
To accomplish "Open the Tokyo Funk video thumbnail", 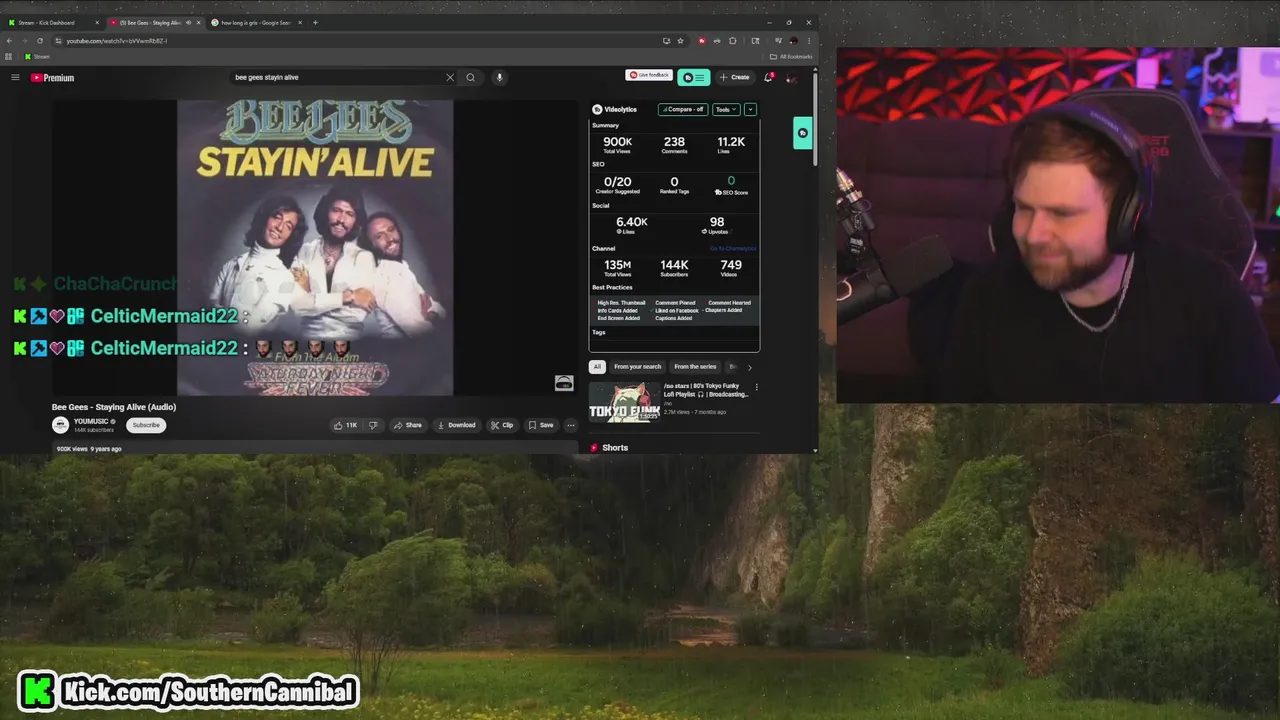I will coord(624,402).
